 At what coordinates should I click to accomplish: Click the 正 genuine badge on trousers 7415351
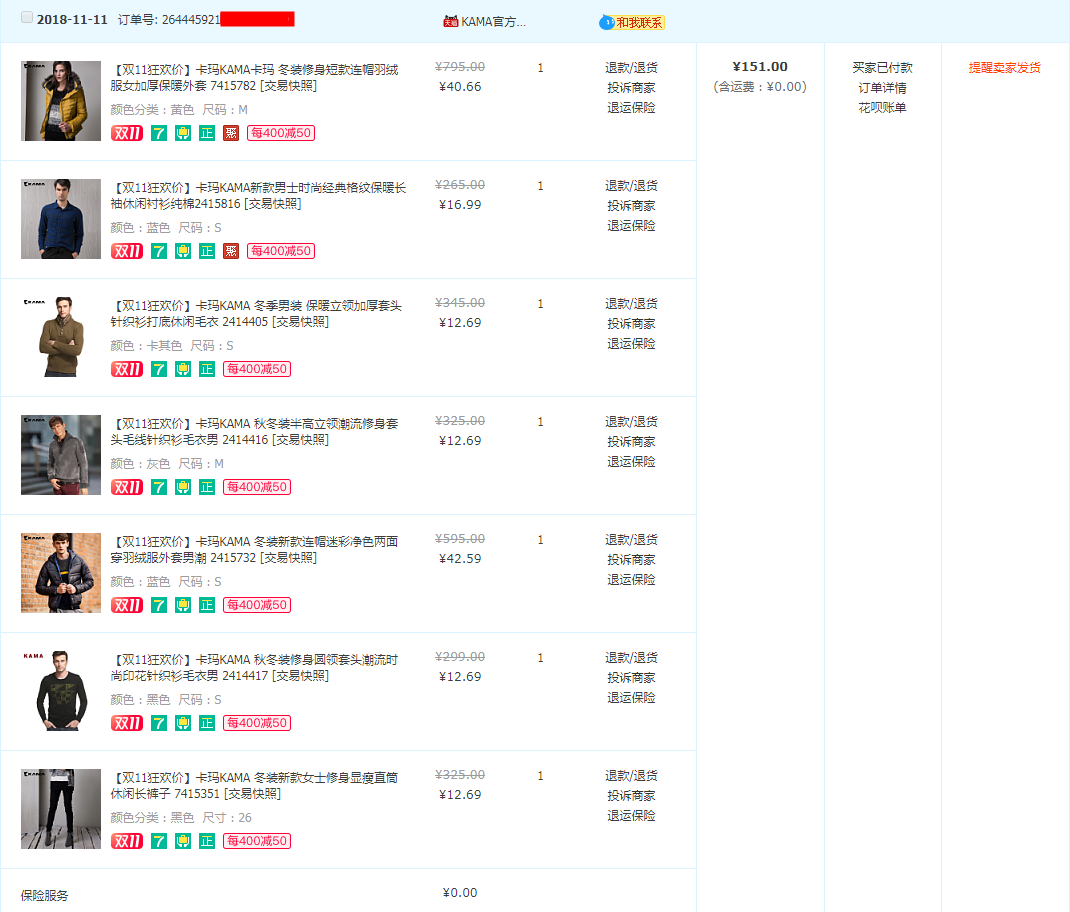[207, 842]
